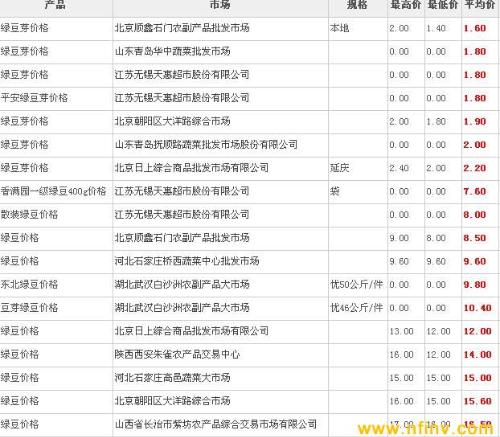Click the 平安绿豆芽价格 product cell

coord(34,98)
